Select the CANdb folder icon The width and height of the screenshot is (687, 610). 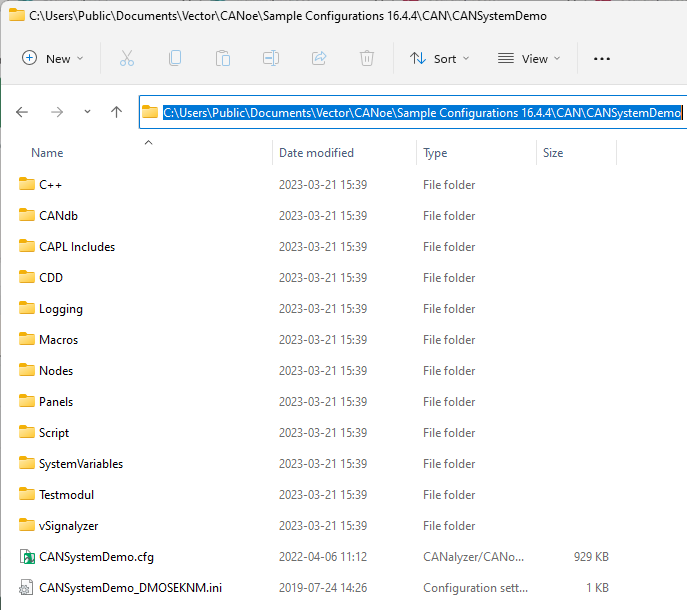[27, 215]
